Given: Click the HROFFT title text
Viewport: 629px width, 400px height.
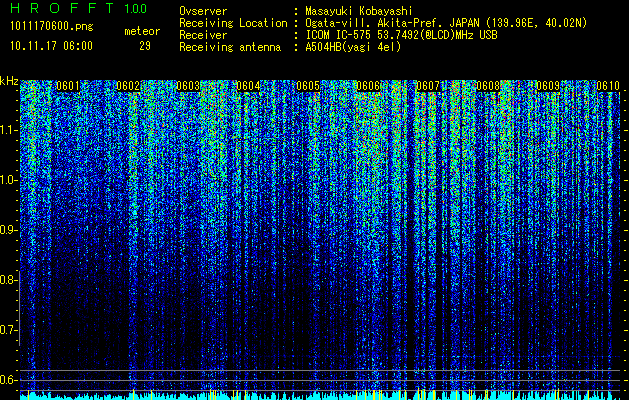Looking at the screenshot, I should tap(61, 8).
